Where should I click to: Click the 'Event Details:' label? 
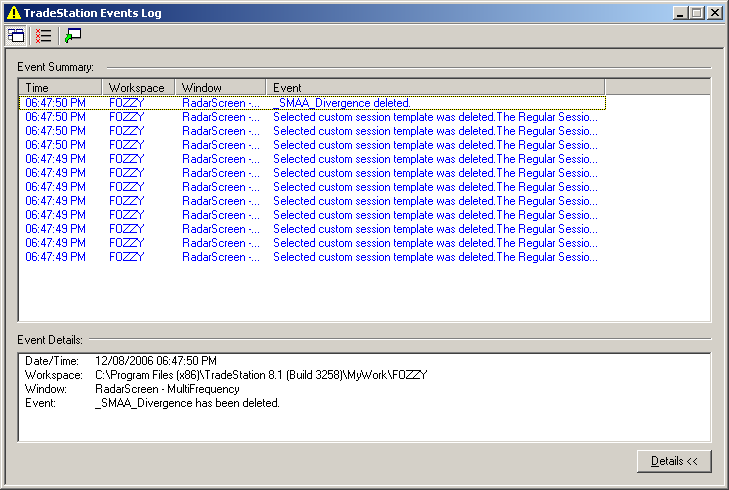click(50, 340)
